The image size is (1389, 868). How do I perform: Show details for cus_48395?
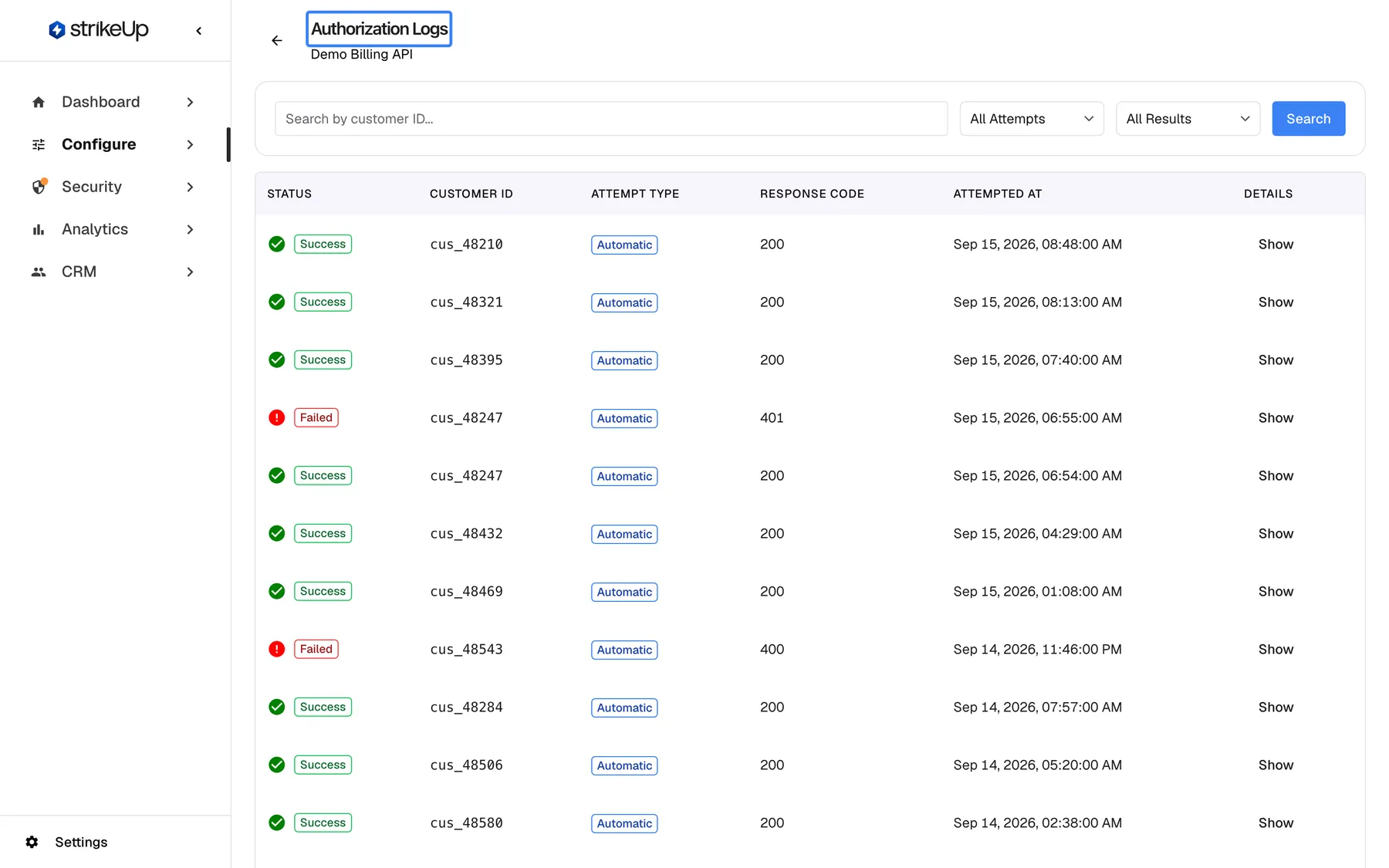click(x=1276, y=360)
